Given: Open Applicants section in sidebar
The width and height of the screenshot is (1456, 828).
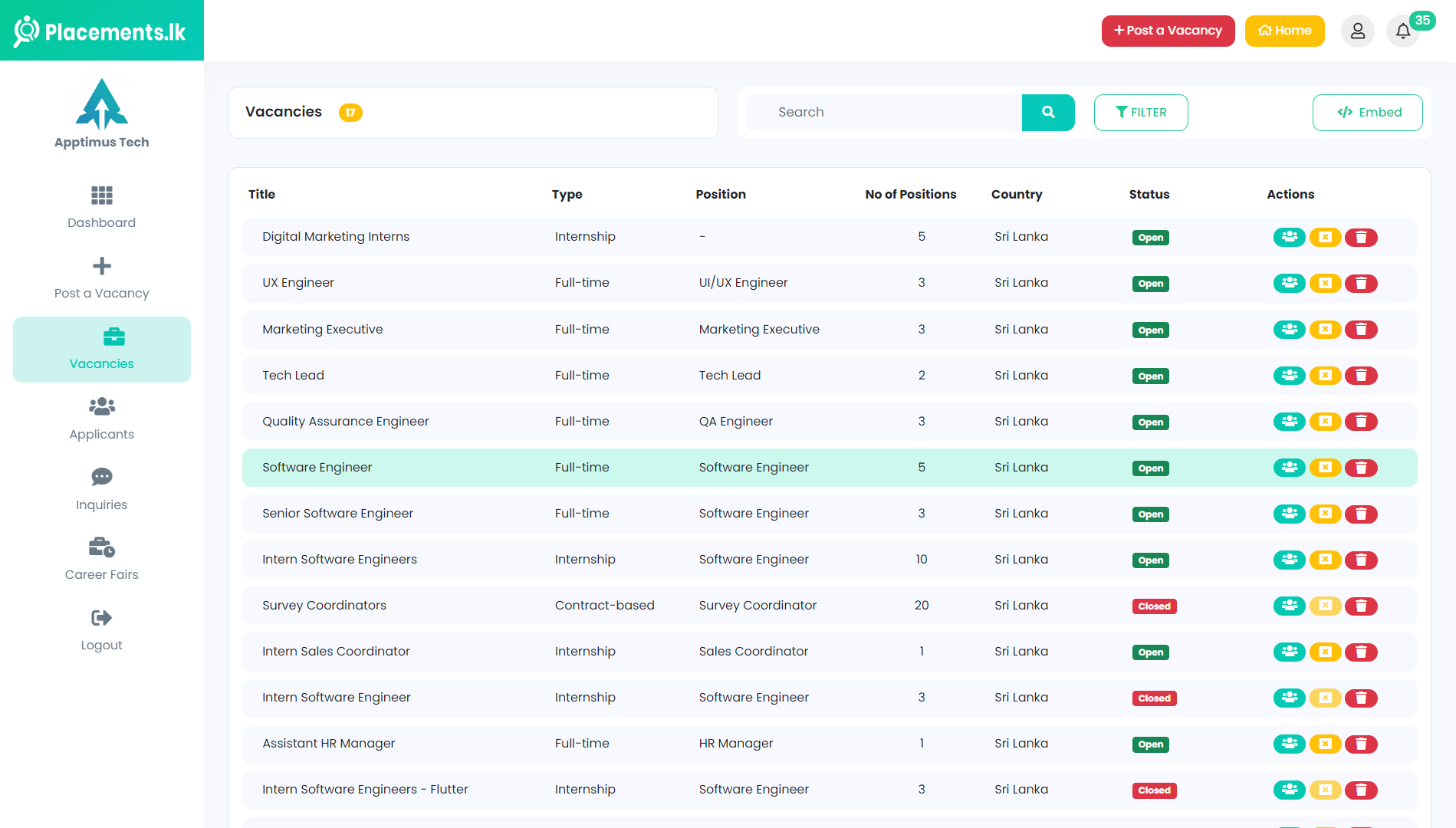Looking at the screenshot, I should [x=101, y=419].
